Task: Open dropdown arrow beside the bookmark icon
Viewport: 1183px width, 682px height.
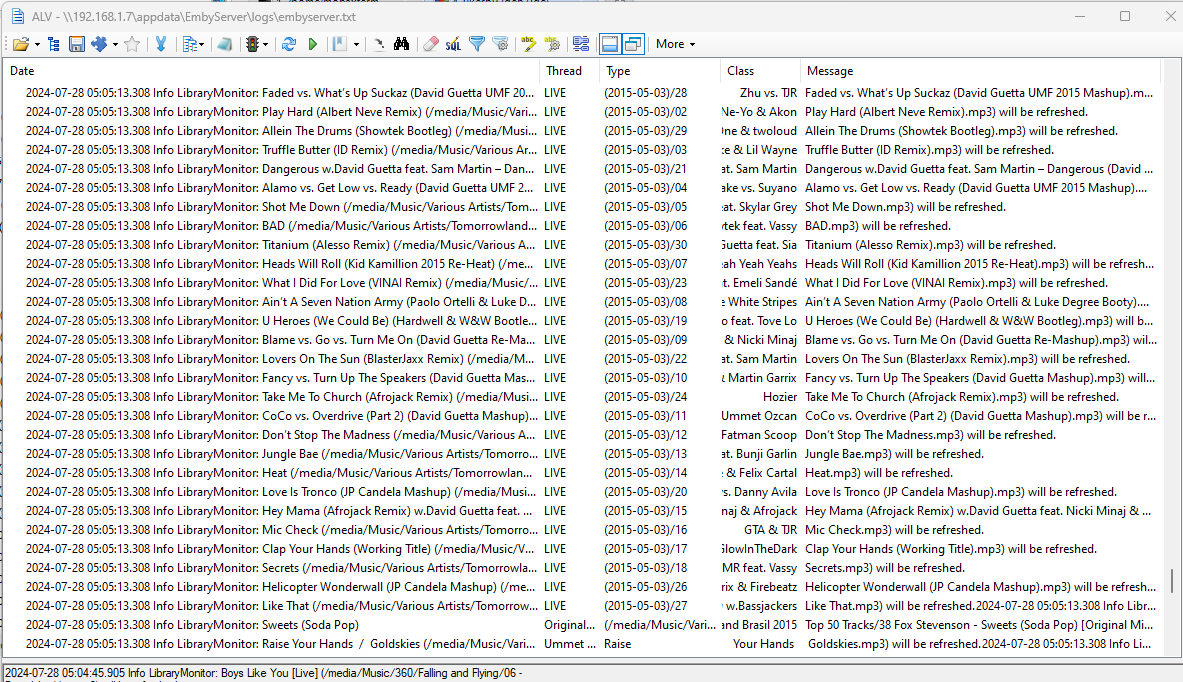Action: (x=356, y=44)
